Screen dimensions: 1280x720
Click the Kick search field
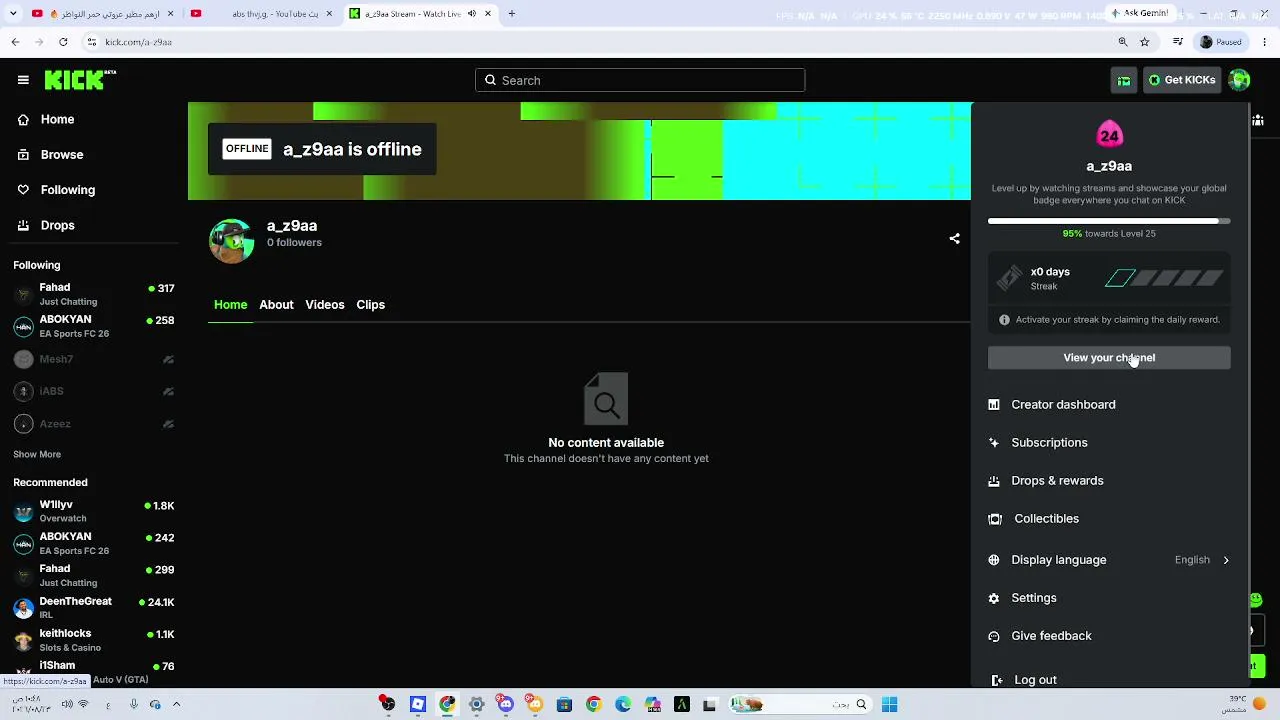pyautogui.click(x=640, y=80)
